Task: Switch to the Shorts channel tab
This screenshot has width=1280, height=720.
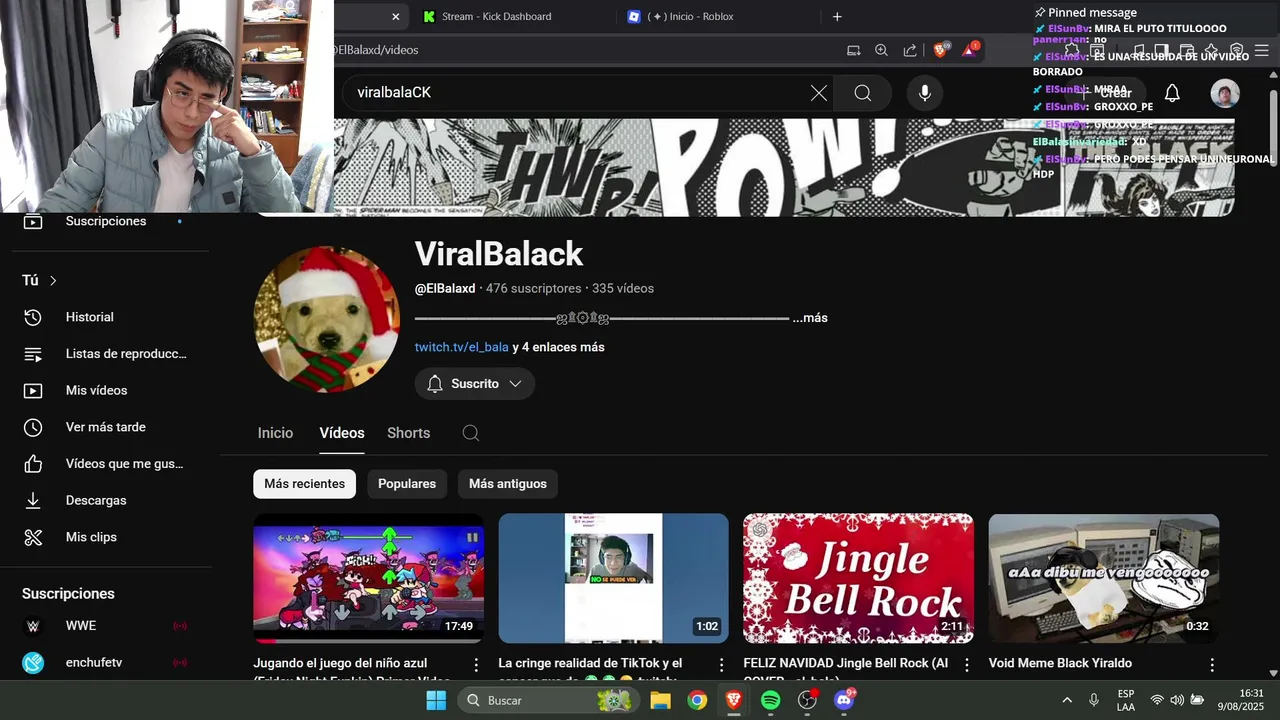Action: coord(408,433)
